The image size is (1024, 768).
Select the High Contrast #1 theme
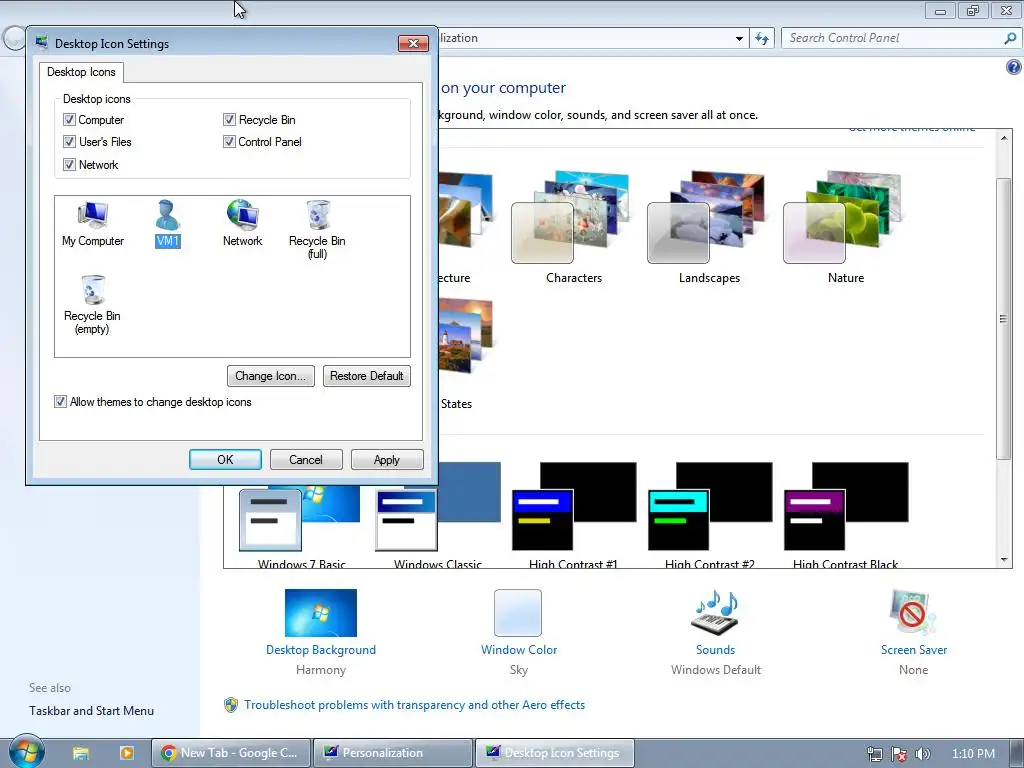(x=573, y=516)
